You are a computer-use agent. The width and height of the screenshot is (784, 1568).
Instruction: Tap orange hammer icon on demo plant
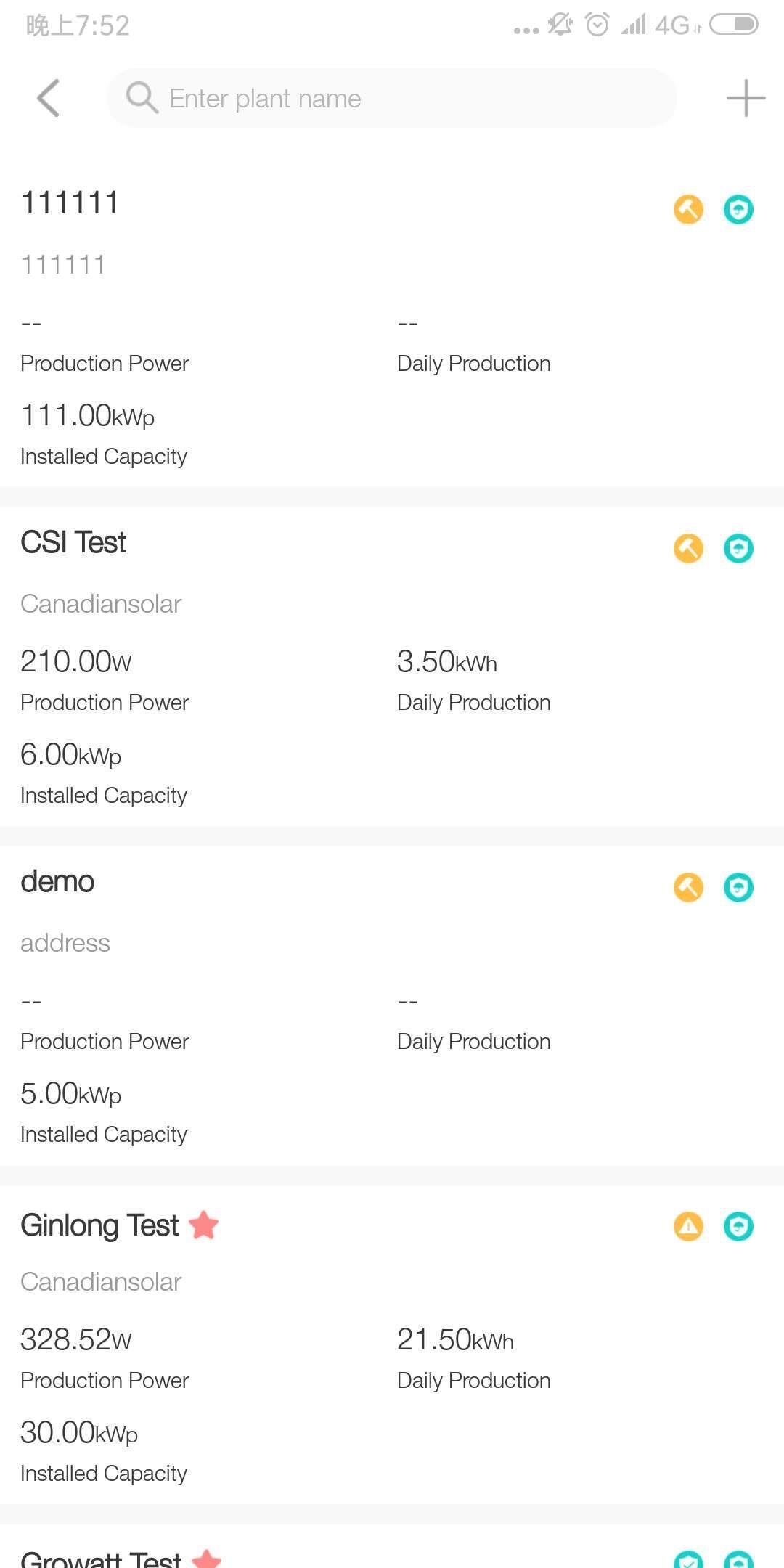point(688,887)
